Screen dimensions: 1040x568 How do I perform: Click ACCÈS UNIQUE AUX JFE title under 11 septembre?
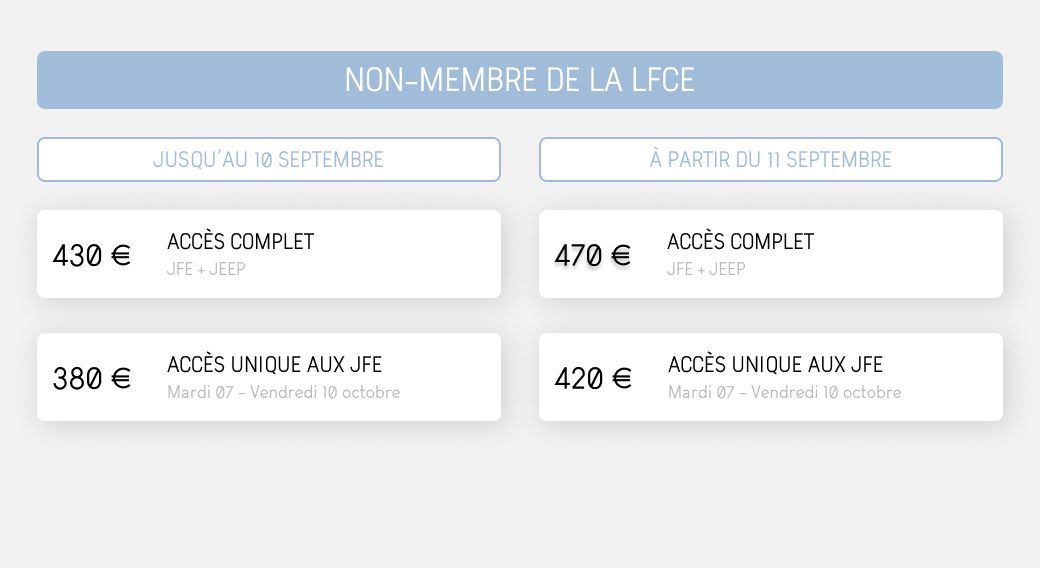click(775, 364)
